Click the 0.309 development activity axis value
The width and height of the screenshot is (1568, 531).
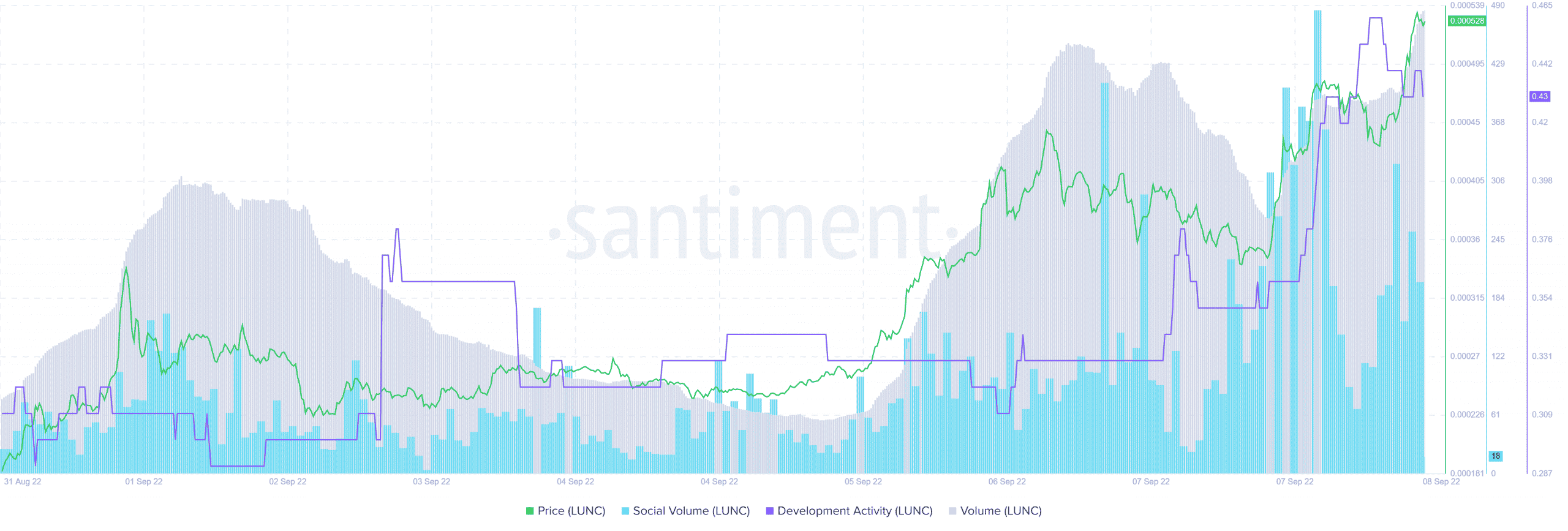[1542, 415]
